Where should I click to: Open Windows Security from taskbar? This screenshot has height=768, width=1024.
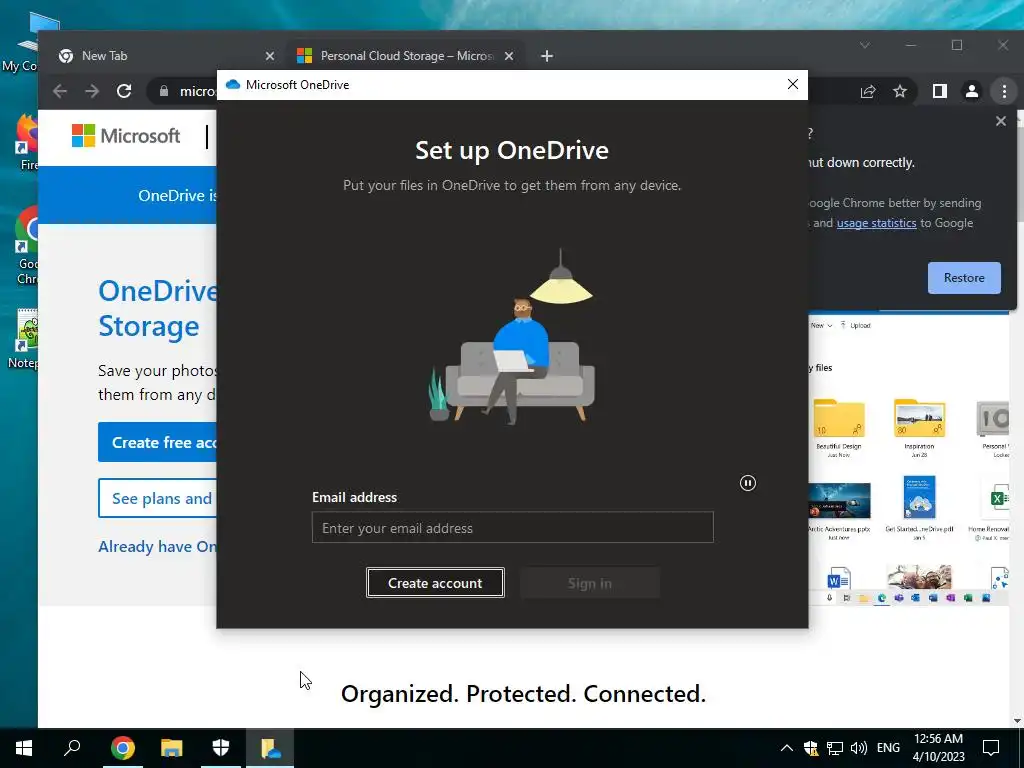pyautogui.click(x=221, y=748)
